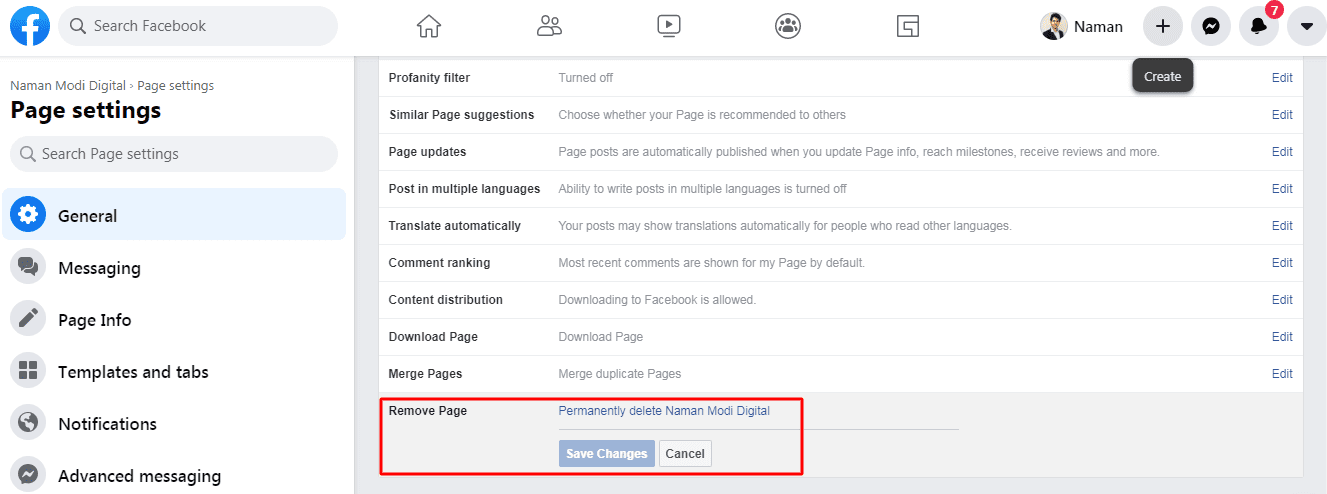
Task: Open the Advanced messaging tab
Action: tap(174, 475)
